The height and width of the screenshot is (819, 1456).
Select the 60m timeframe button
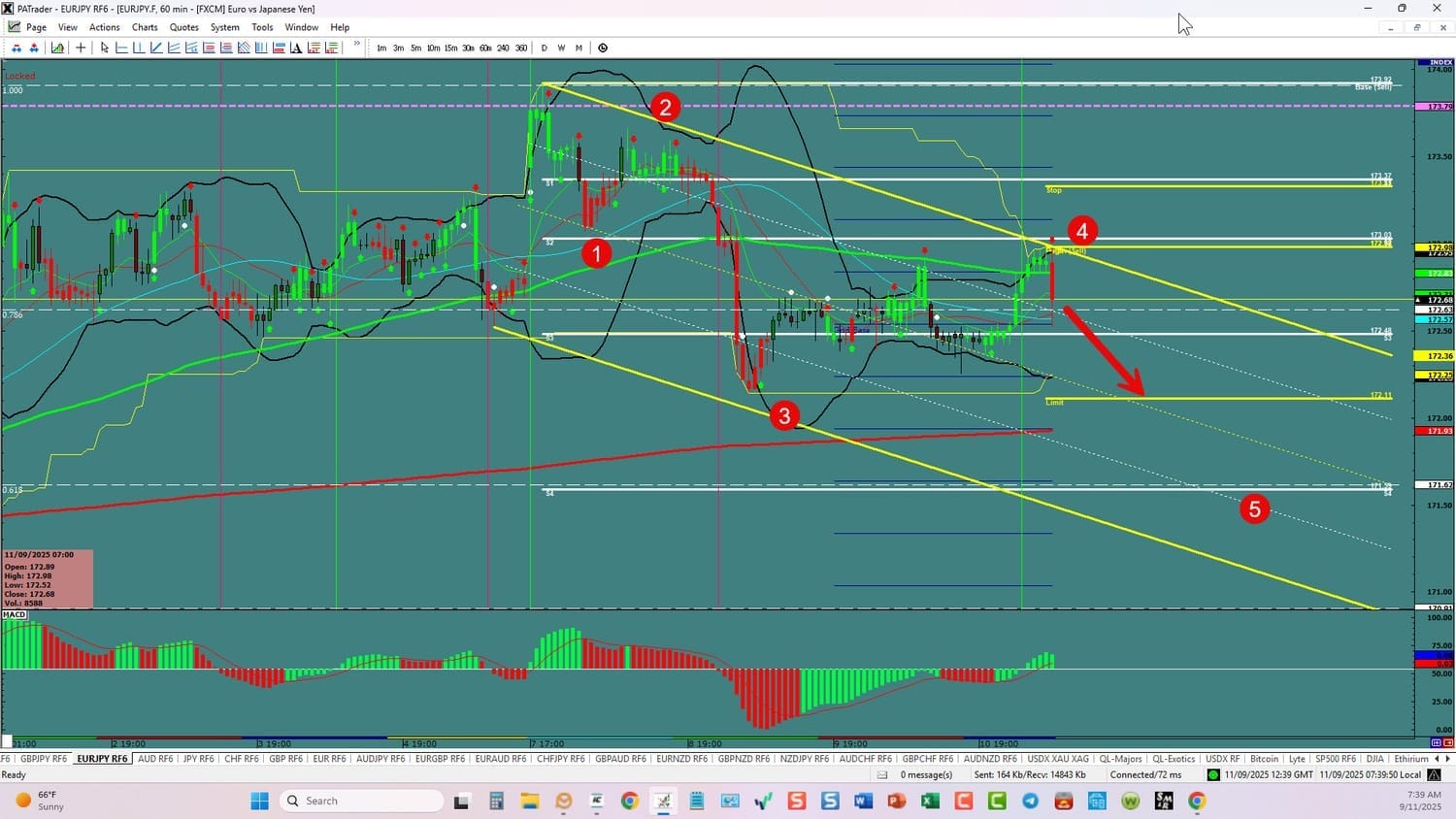pos(485,48)
